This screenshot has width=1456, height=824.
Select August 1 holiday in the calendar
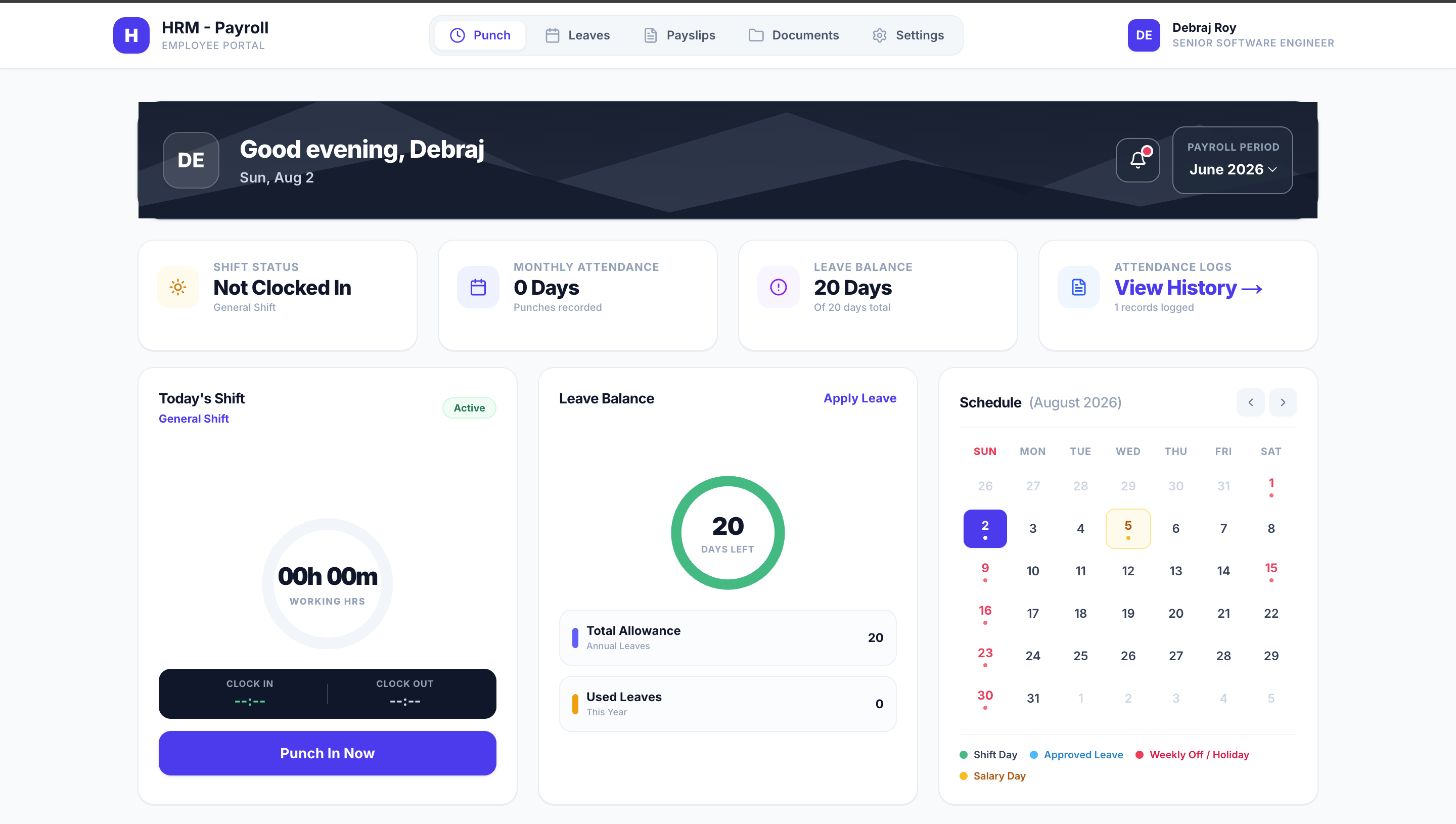click(x=1271, y=486)
